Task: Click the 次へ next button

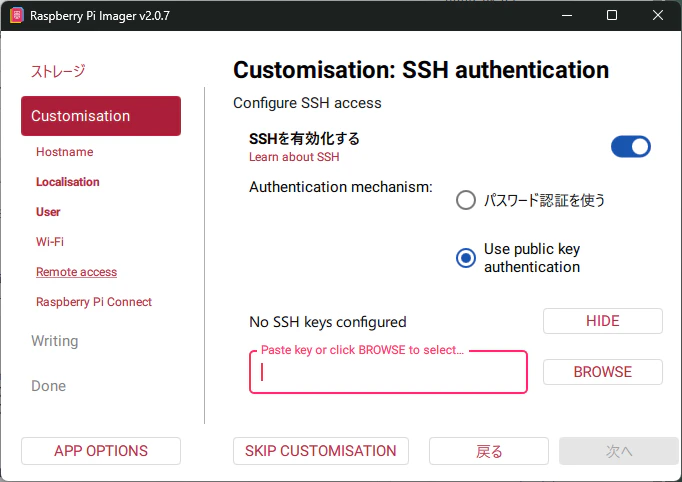Action: pyautogui.click(x=619, y=451)
